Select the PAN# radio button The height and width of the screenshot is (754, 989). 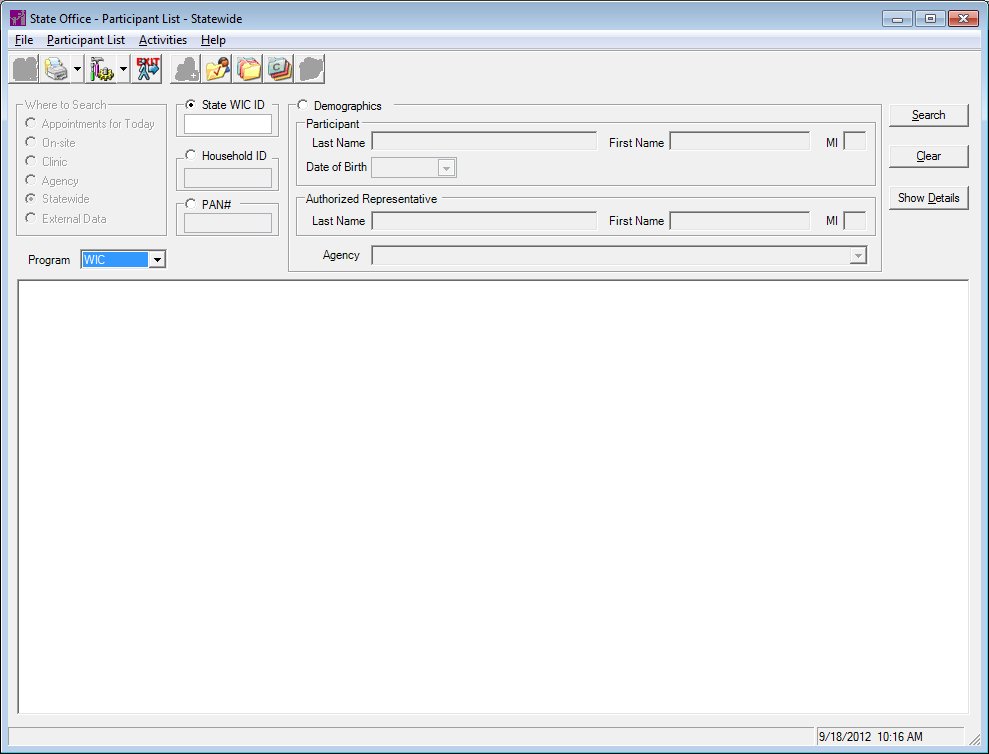191,204
